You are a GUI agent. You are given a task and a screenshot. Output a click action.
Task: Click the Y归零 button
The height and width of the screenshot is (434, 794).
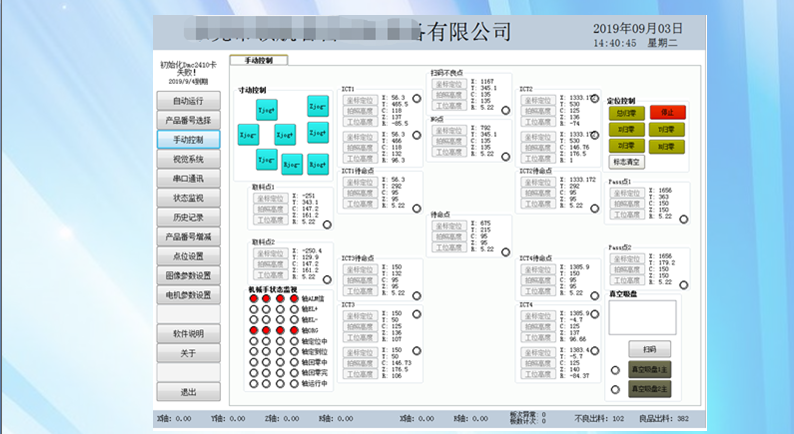point(666,130)
